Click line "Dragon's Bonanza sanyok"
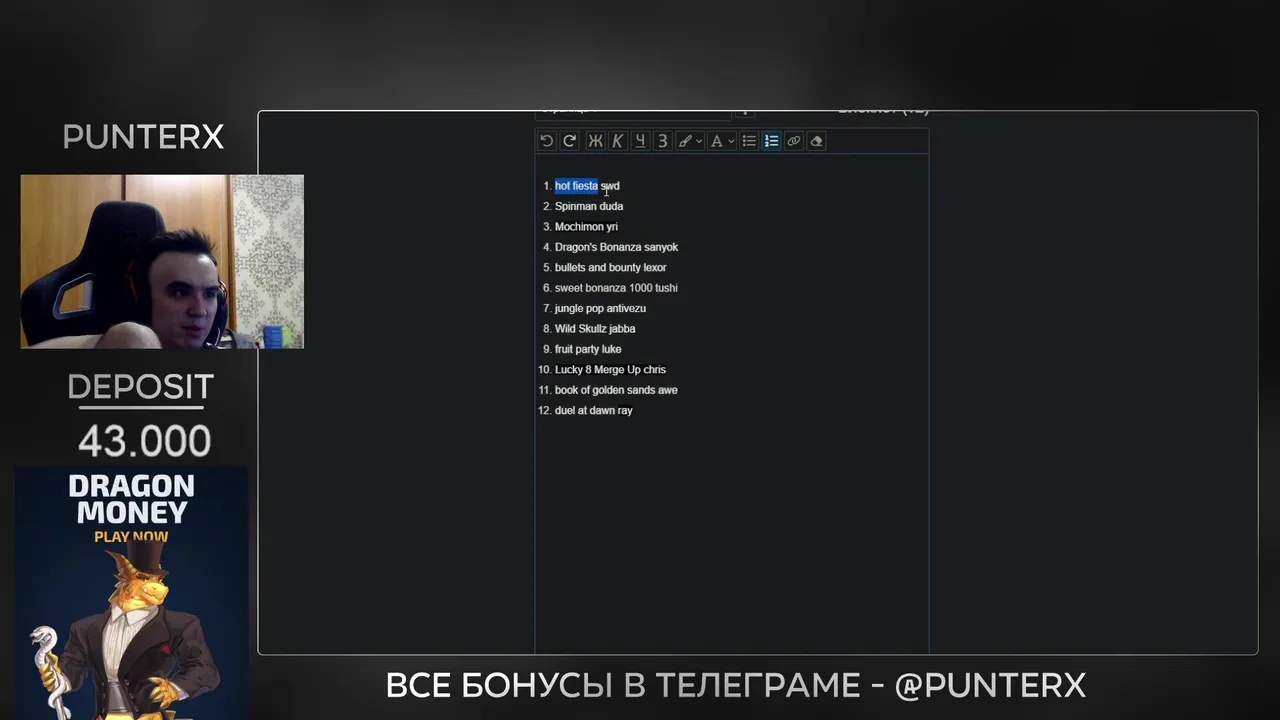Viewport: 1280px width, 720px height. pos(616,247)
